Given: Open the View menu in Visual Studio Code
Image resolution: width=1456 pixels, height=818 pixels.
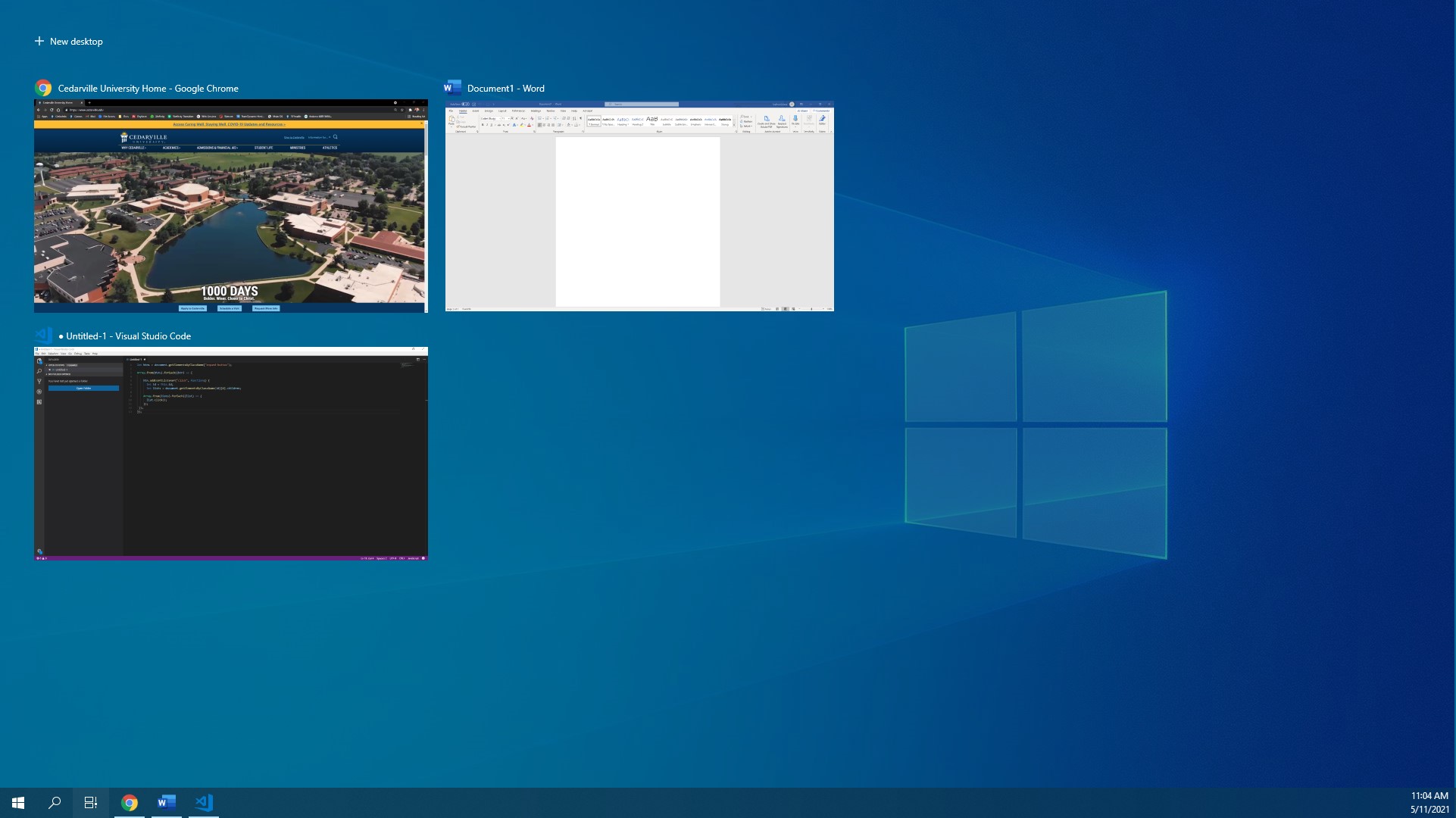Looking at the screenshot, I should pyautogui.click(x=64, y=353).
